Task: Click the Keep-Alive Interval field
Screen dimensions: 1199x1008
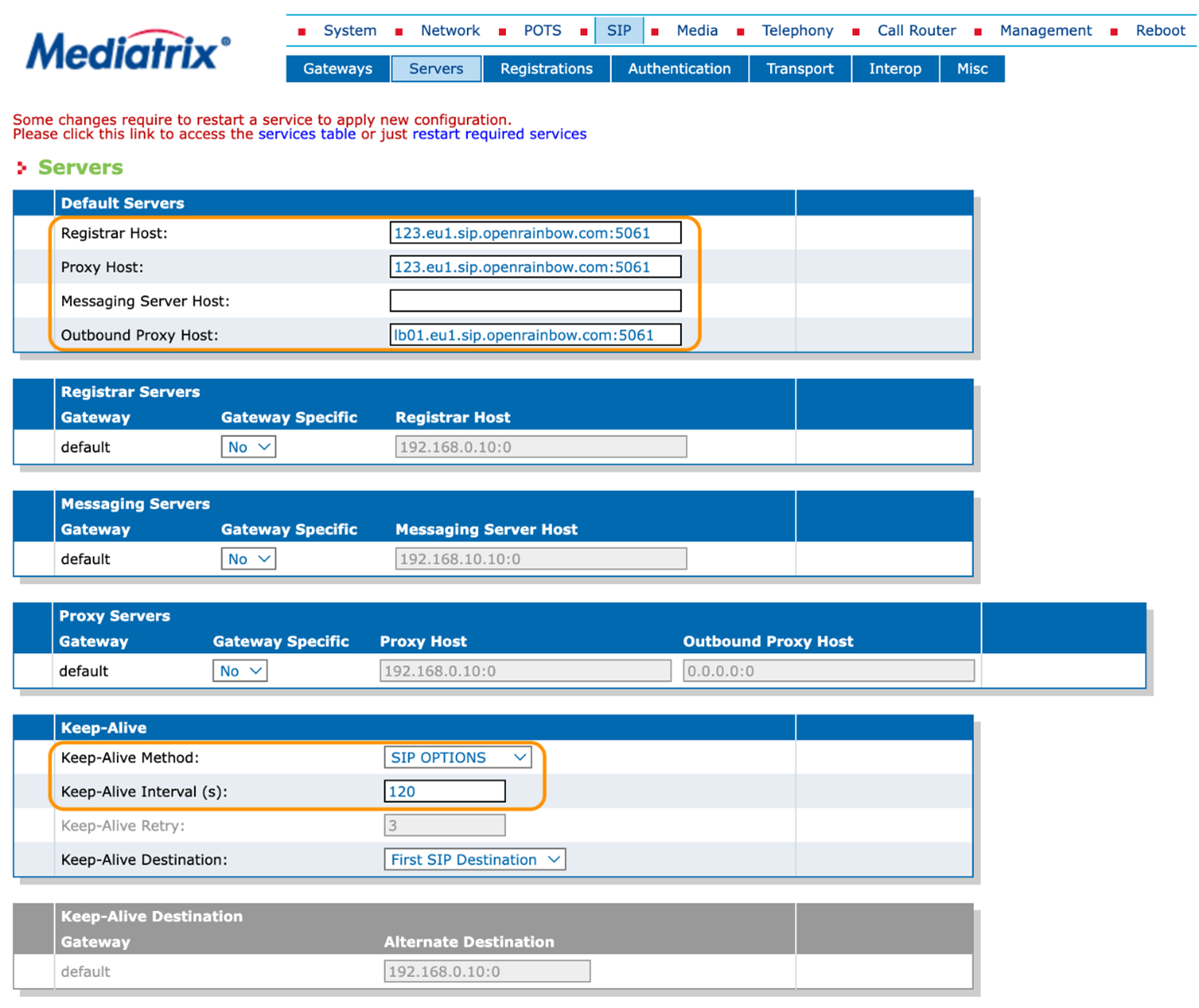Action: click(x=445, y=792)
